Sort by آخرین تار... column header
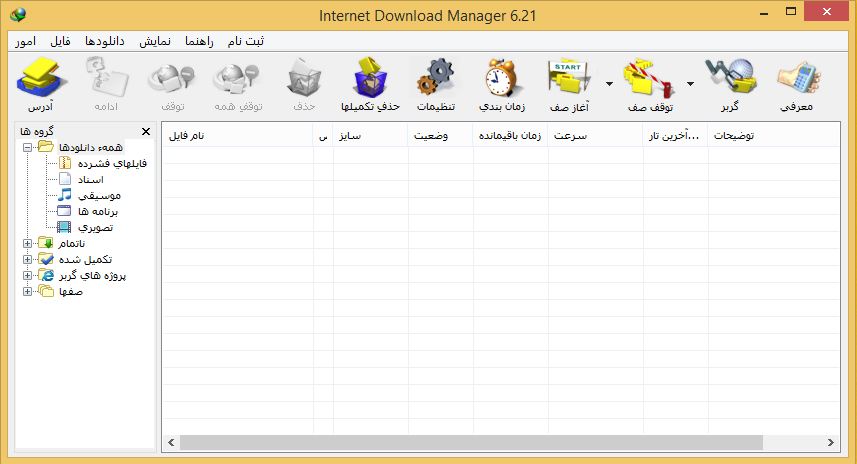Viewport: 857px width, 464px height. click(676, 136)
